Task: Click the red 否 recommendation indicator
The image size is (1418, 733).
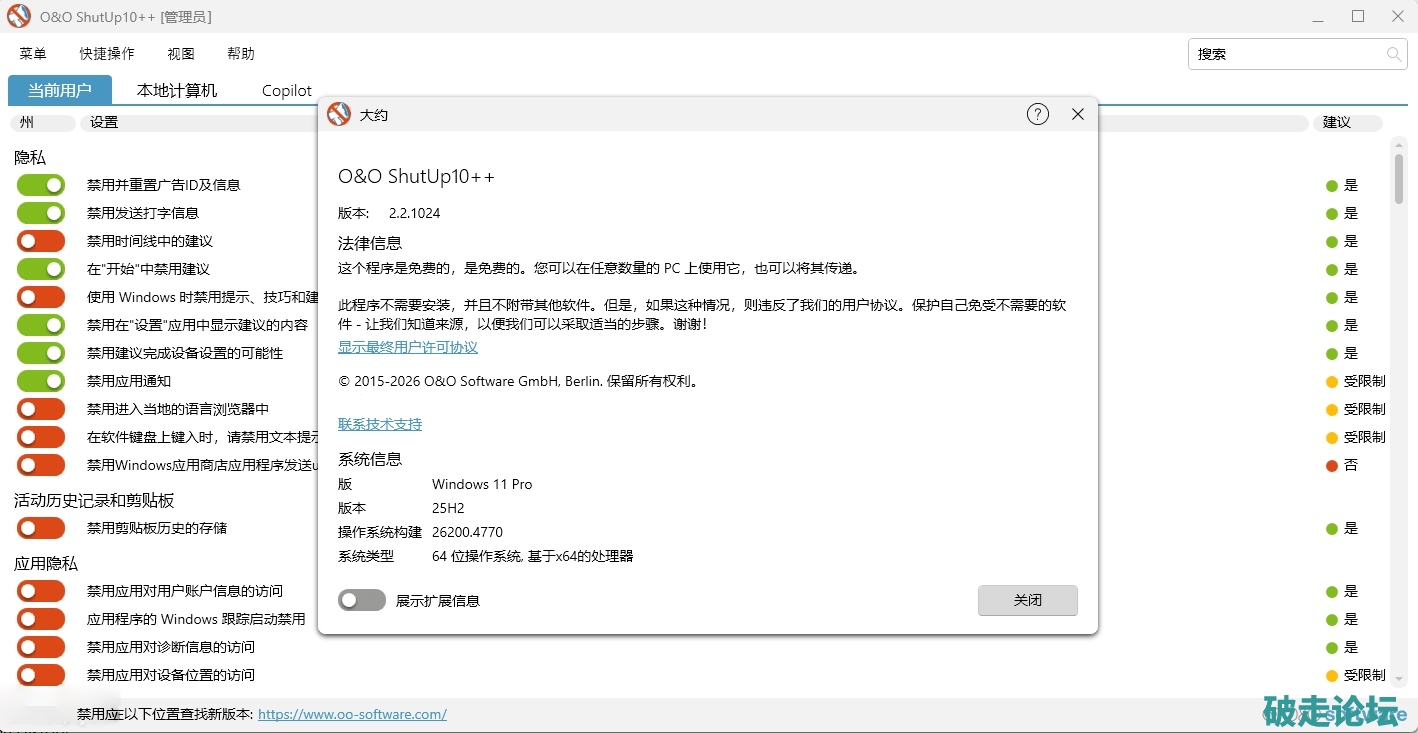Action: coord(1331,465)
